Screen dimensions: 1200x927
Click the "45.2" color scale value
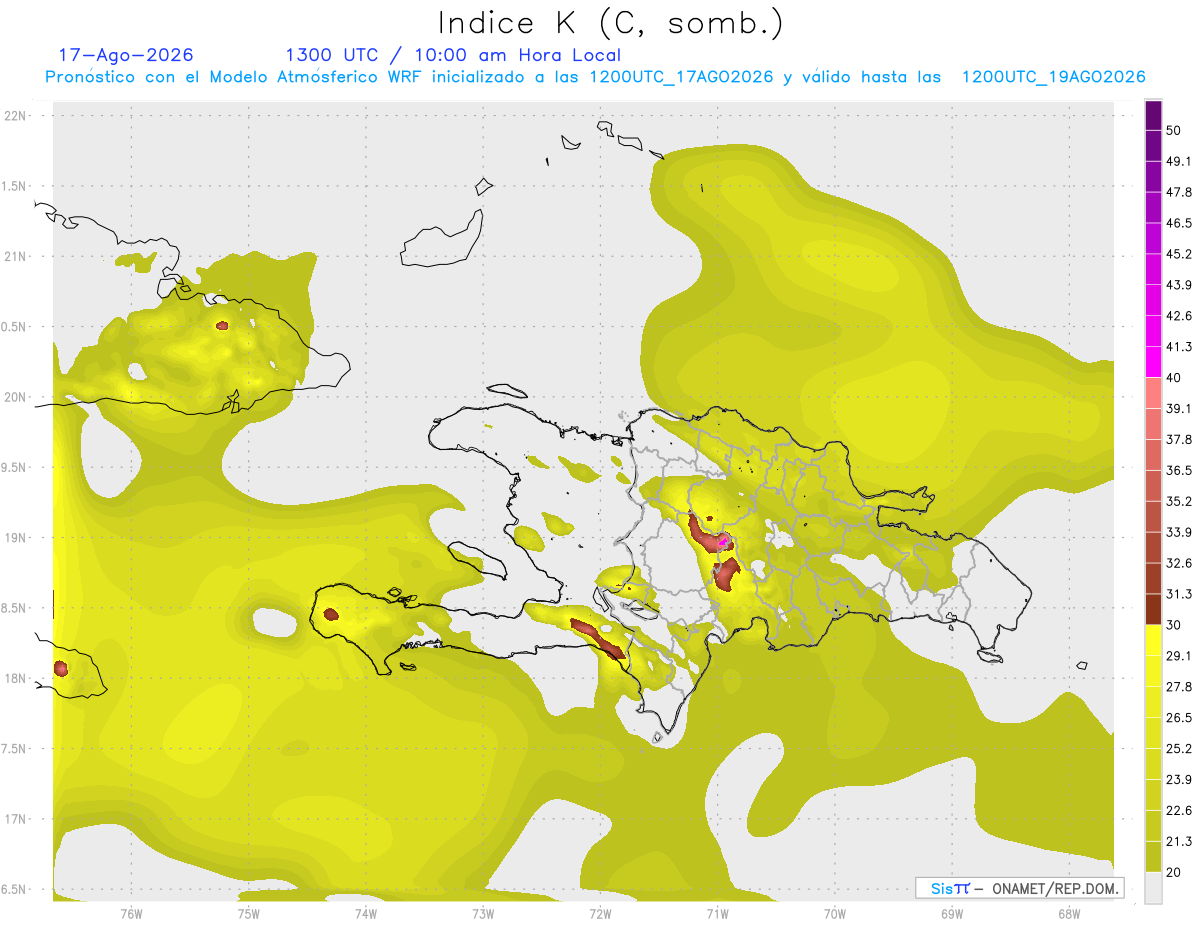point(1179,254)
